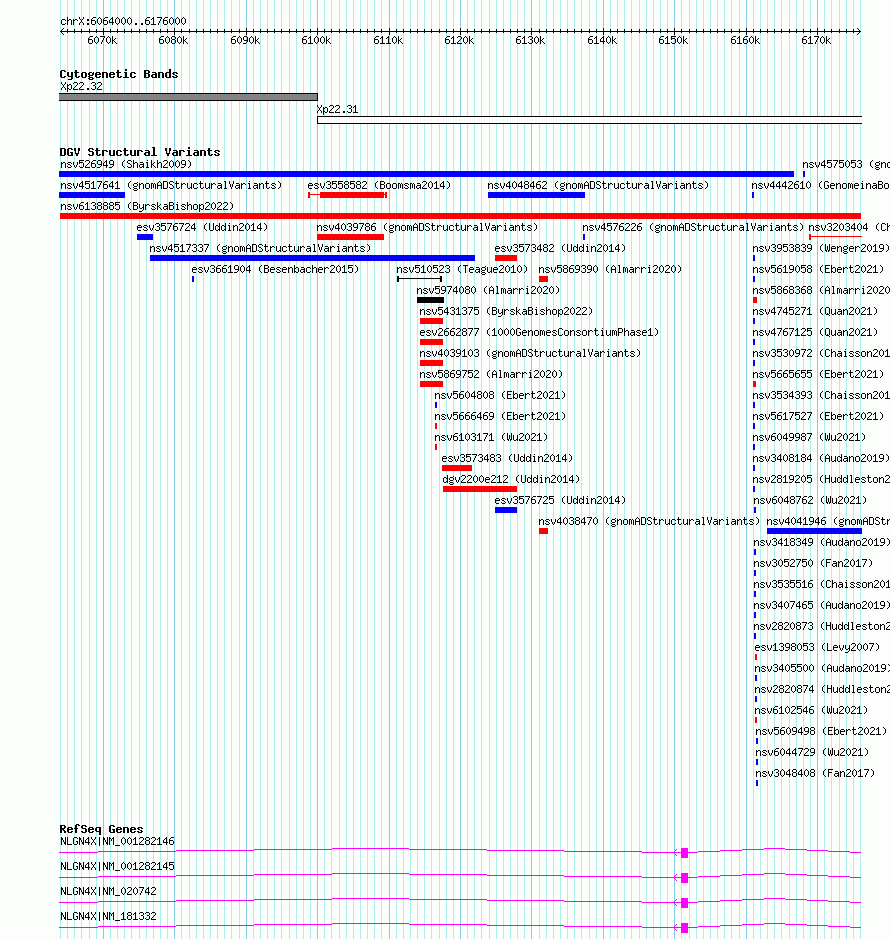Open NLGN4X|NM_001282146 transcript label
Viewport: 890px width, 939px height.
coord(117,841)
